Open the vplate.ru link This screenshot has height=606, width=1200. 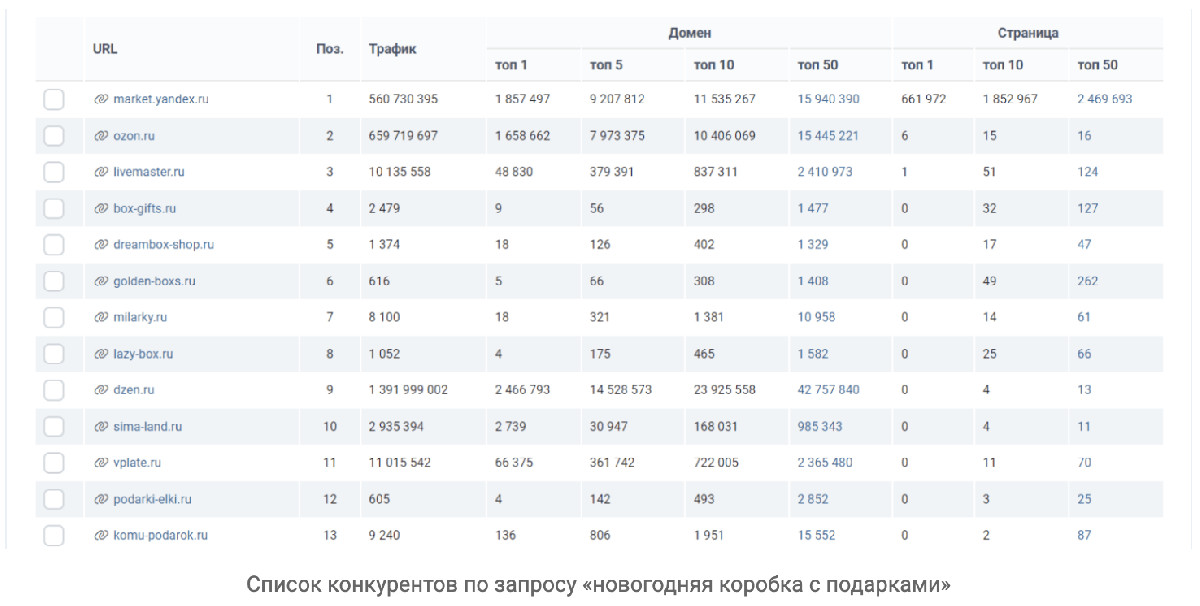click(x=137, y=463)
